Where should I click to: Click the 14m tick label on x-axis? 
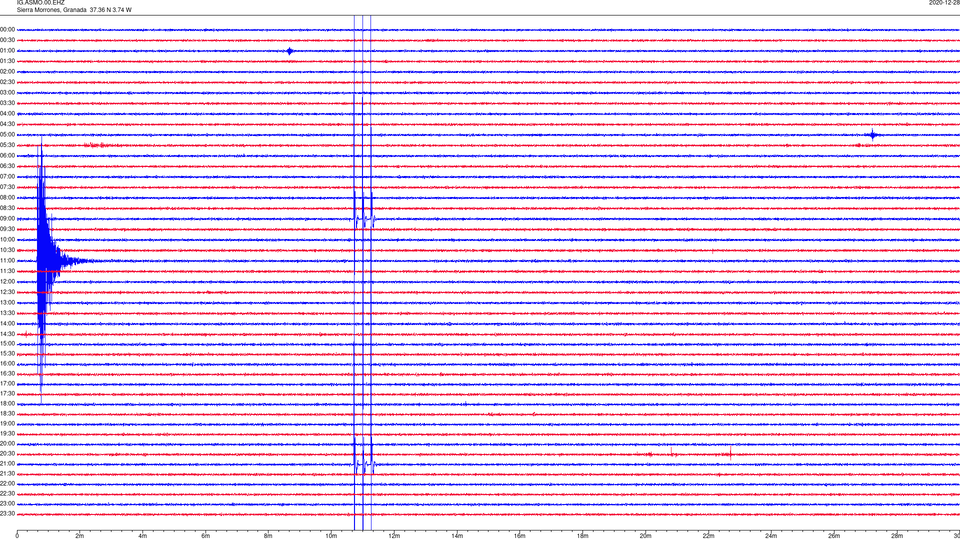point(457,536)
